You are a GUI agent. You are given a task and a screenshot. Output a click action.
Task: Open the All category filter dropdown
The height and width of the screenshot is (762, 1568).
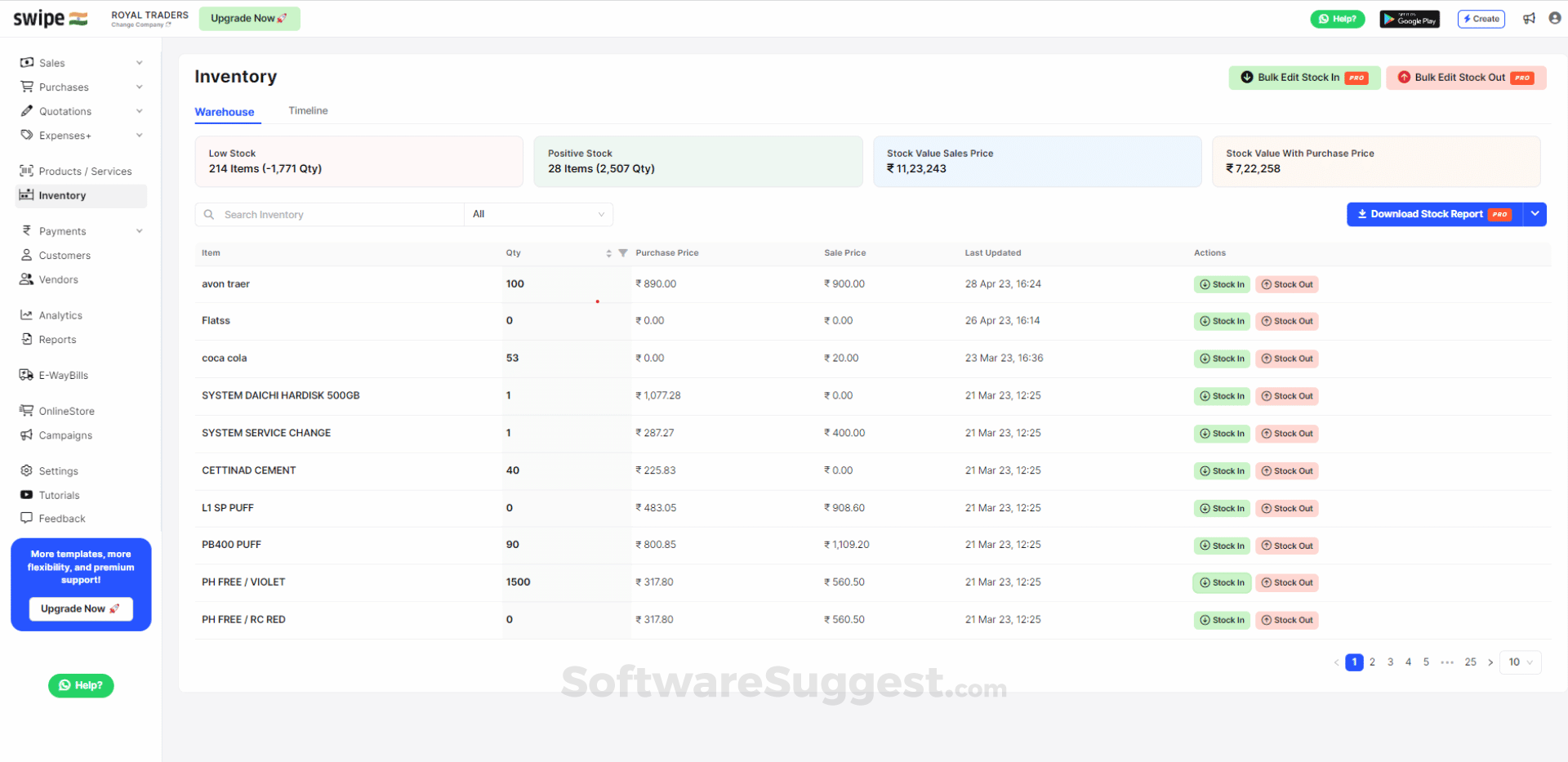(x=538, y=214)
